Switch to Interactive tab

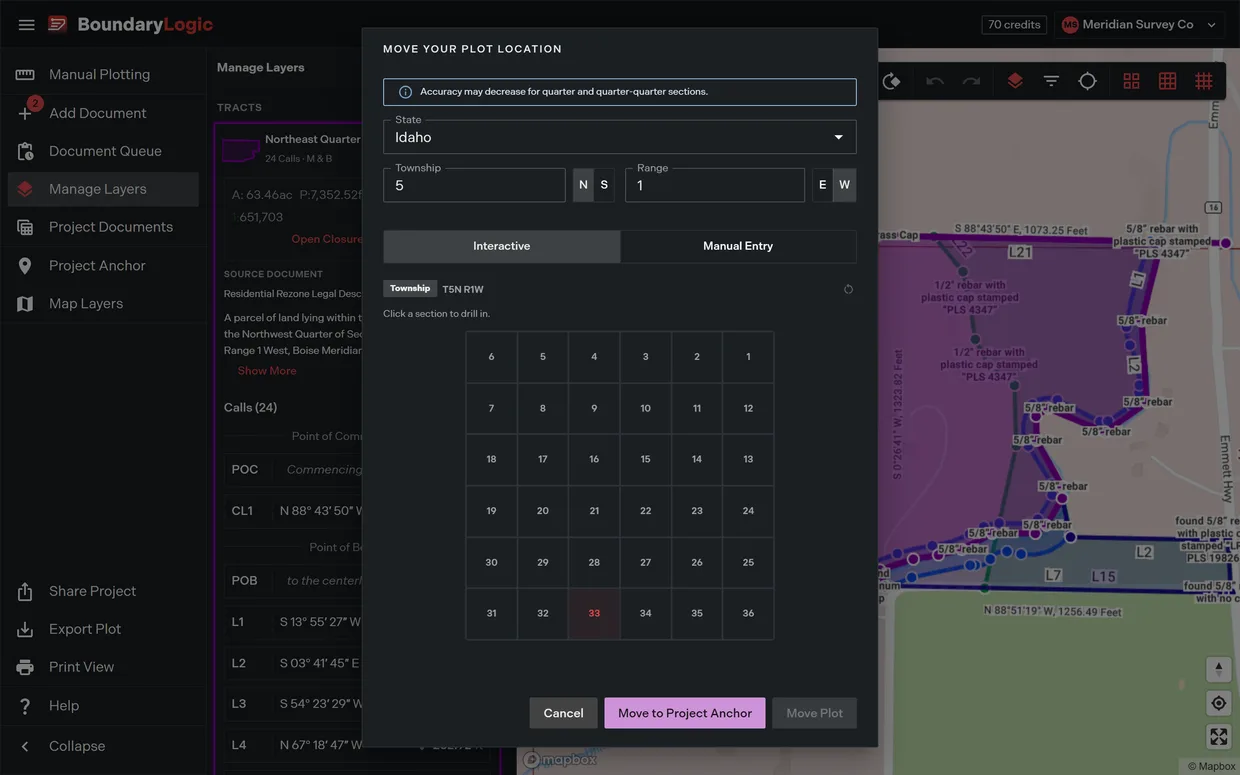coord(502,246)
